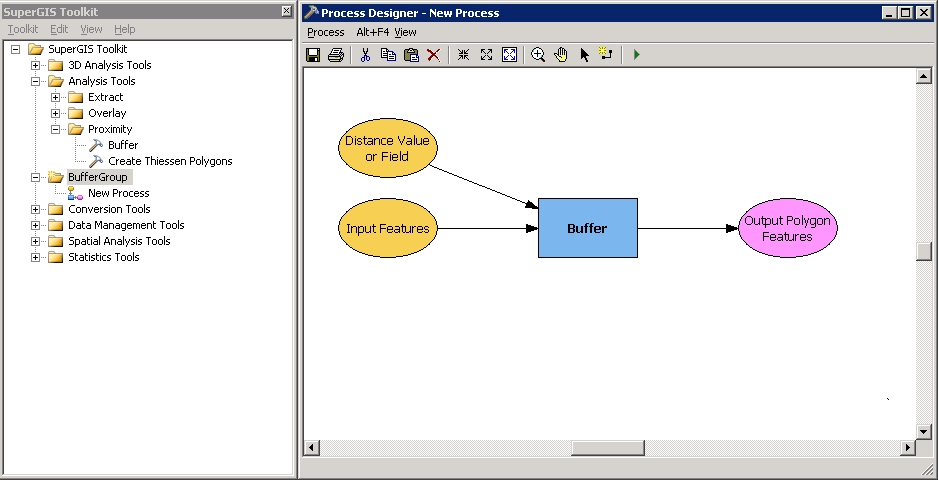Select the Zoom In magnifier tool

pos(538,55)
